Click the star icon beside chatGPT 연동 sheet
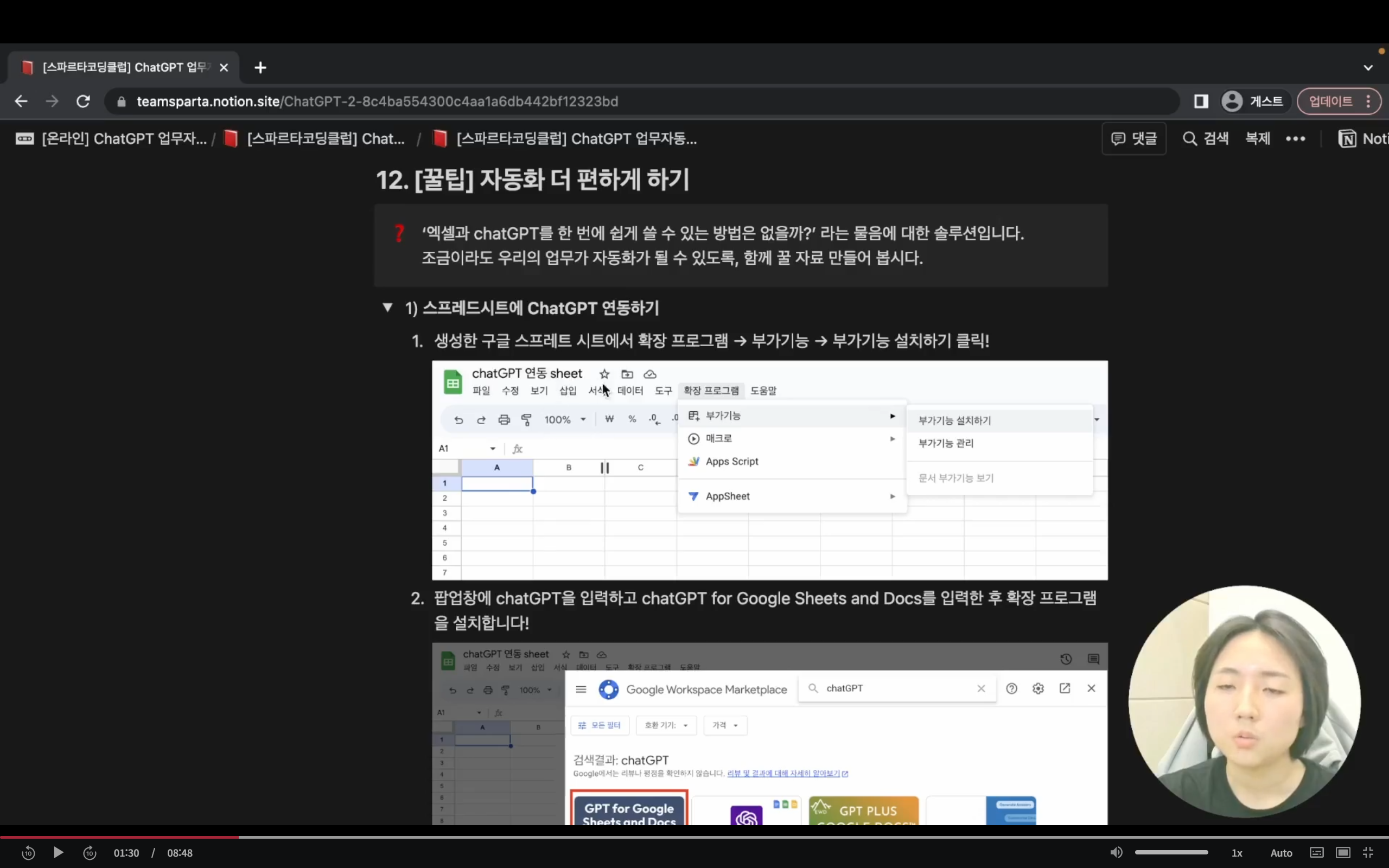 [604, 374]
